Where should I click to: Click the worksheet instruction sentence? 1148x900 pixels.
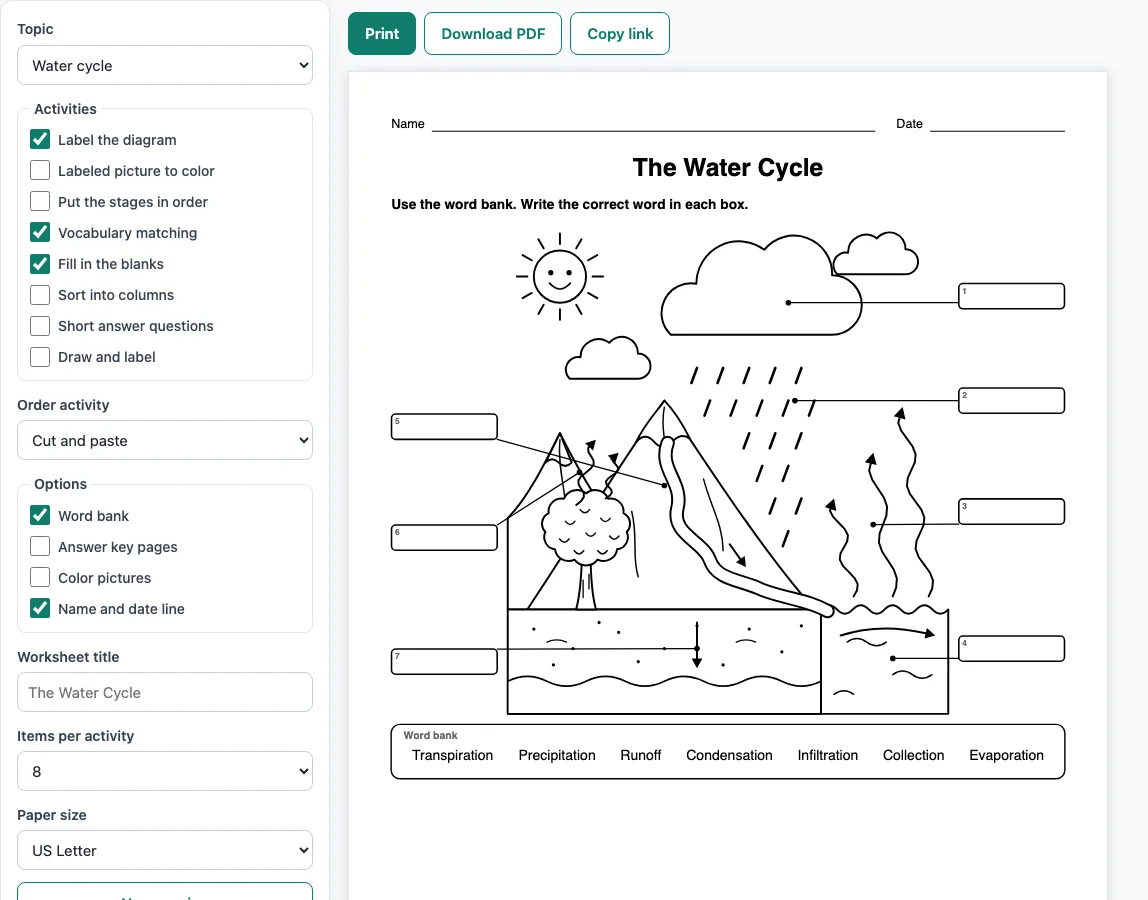(570, 204)
